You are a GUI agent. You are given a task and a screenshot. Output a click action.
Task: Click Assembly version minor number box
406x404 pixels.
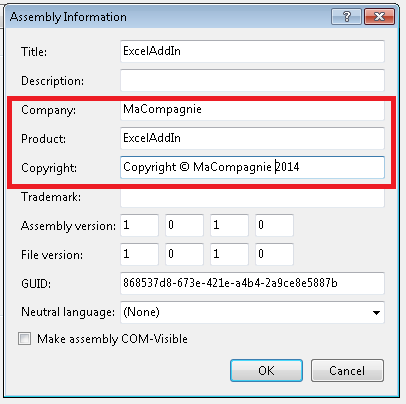184,225
